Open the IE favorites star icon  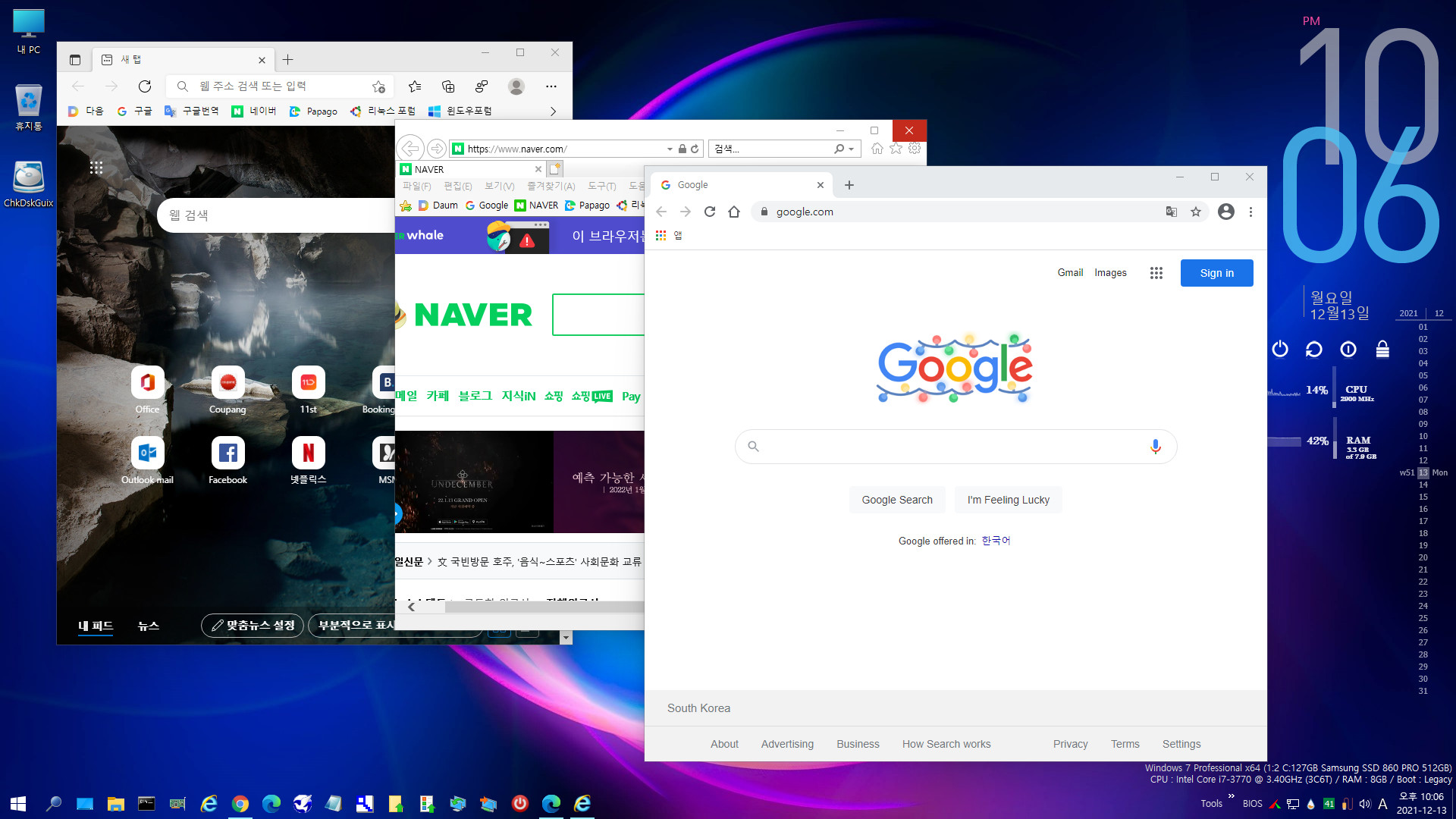tap(896, 149)
